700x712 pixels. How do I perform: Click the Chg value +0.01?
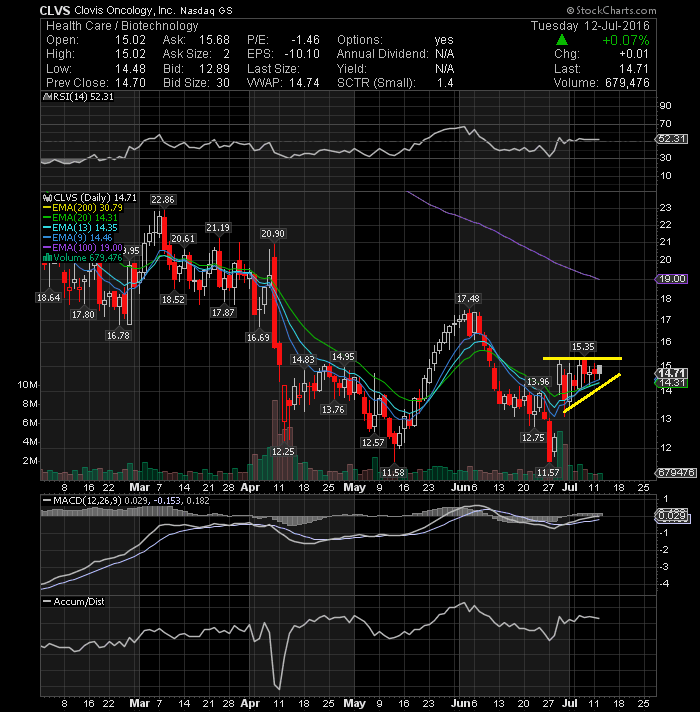[634, 54]
